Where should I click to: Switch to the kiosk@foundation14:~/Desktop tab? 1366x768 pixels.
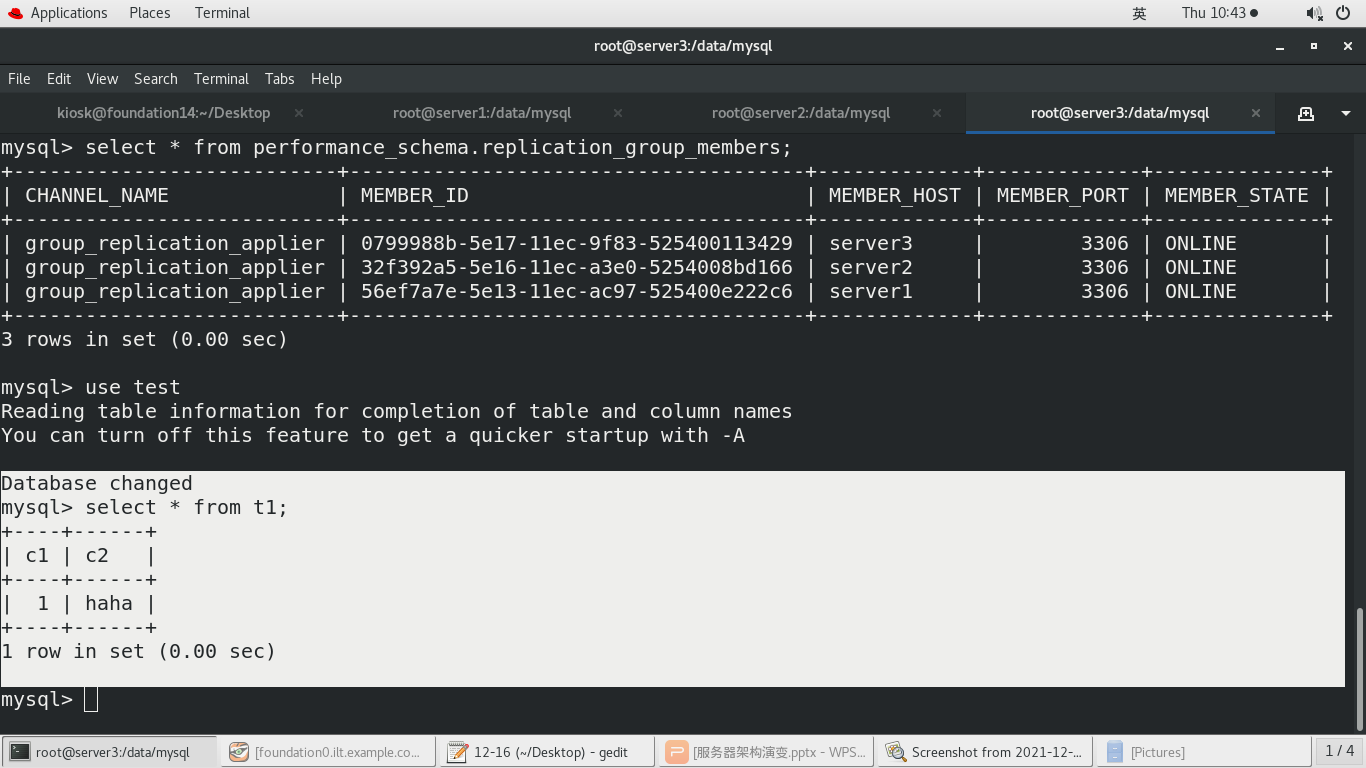coord(163,113)
